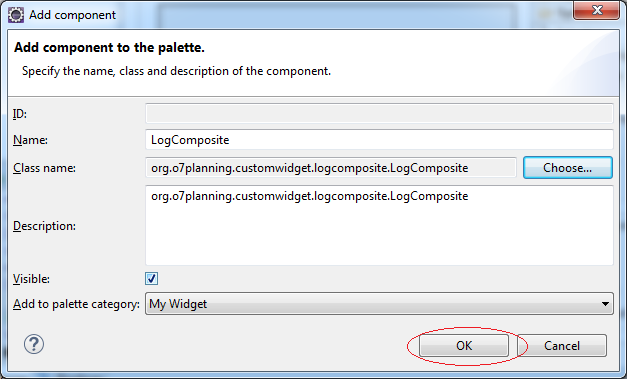Confirm with the OK button
This screenshot has height=379, width=627.
(x=464, y=345)
